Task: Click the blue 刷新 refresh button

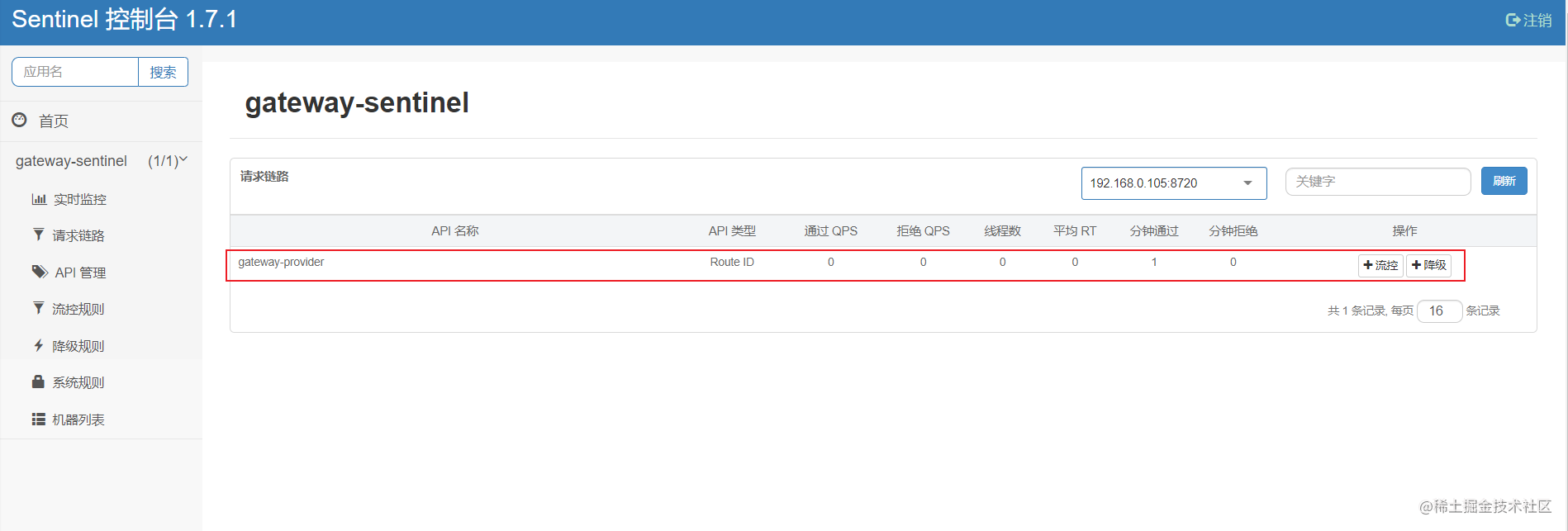Action: 1504,181
